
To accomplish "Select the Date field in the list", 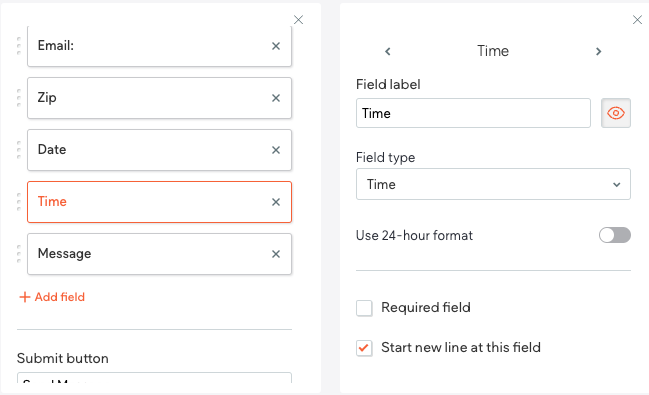I will coord(159,150).
